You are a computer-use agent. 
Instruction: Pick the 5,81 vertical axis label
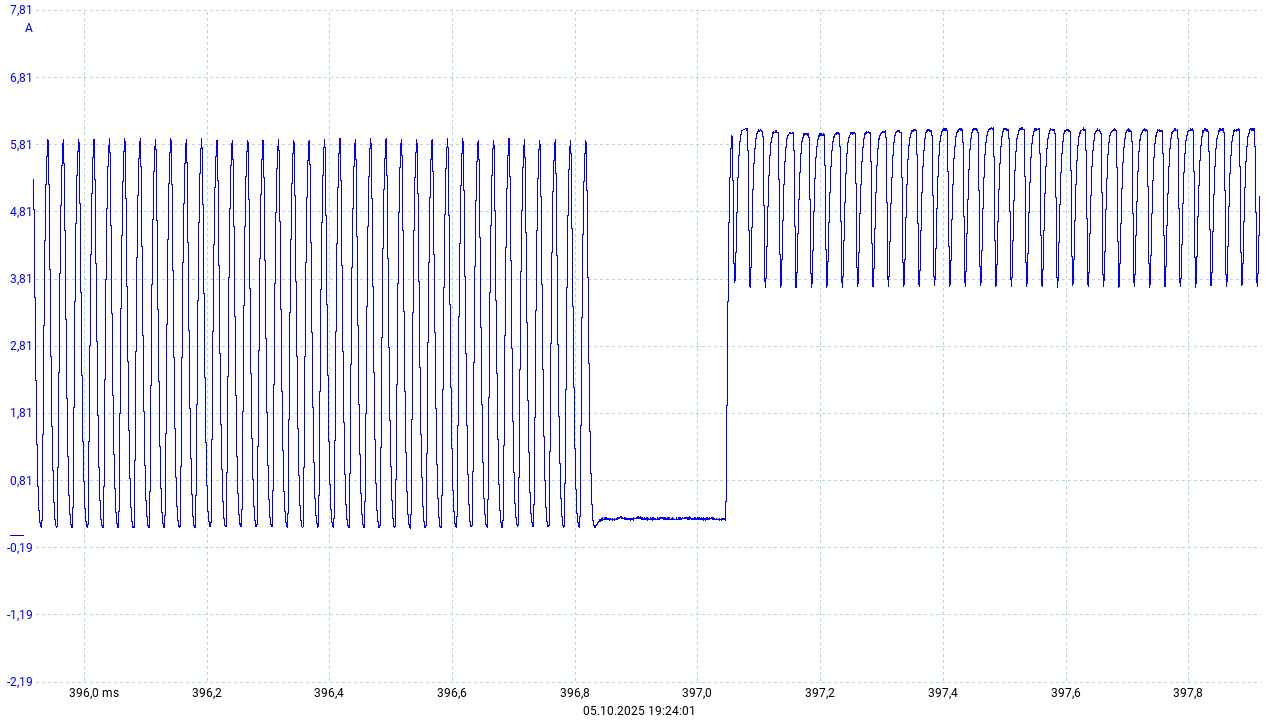[x=21, y=144]
